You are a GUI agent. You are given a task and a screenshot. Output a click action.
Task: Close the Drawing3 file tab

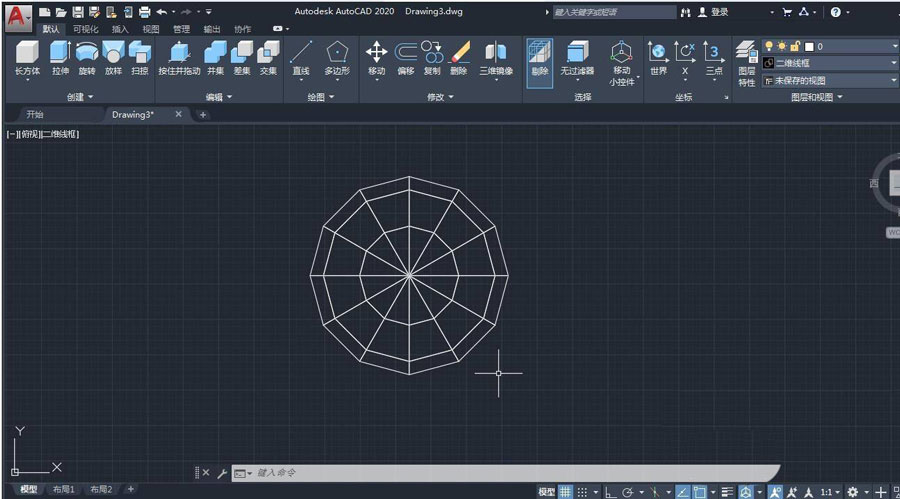point(179,114)
